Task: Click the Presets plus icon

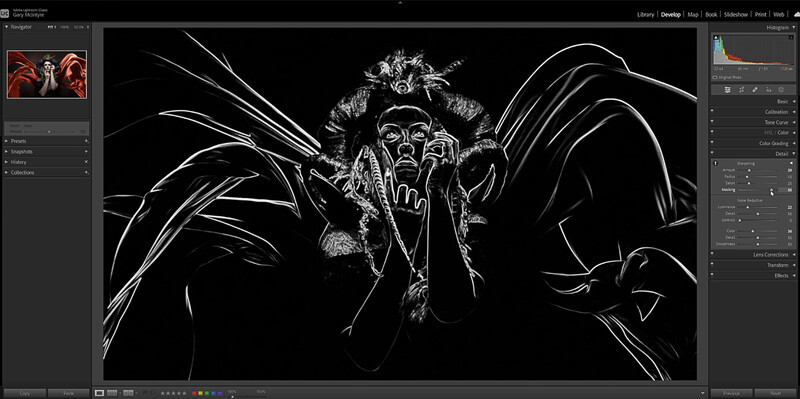Action: click(86, 141)
